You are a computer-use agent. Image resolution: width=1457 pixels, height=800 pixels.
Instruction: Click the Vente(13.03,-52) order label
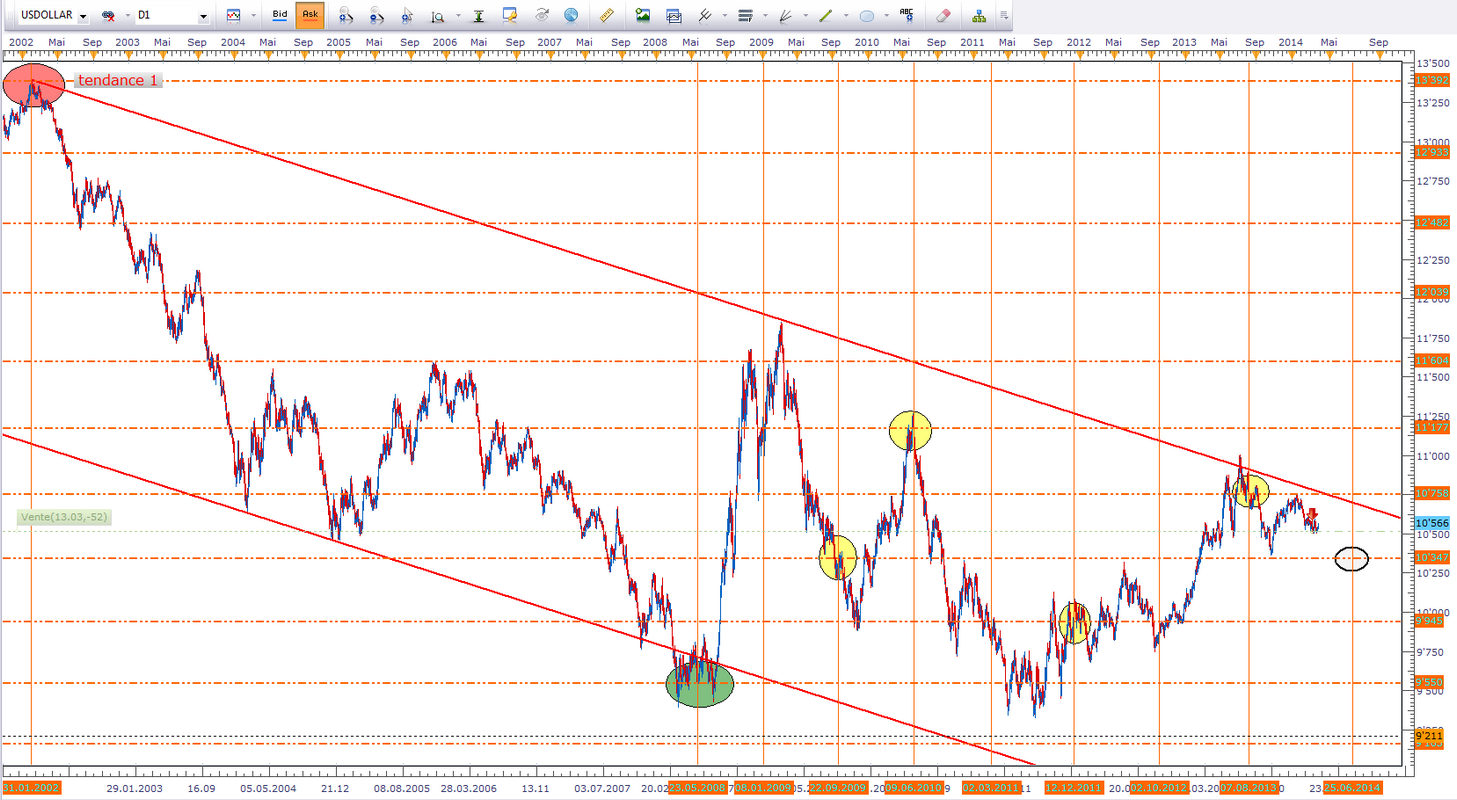click(64, 517)
